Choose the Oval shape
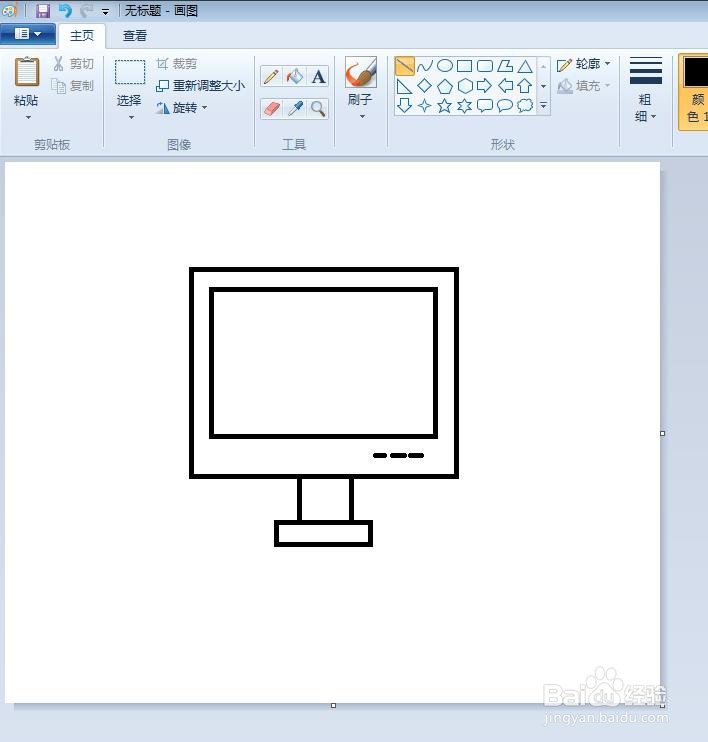Image resolution: width=708 pixels, height=742 pixels. click(444, 66)
